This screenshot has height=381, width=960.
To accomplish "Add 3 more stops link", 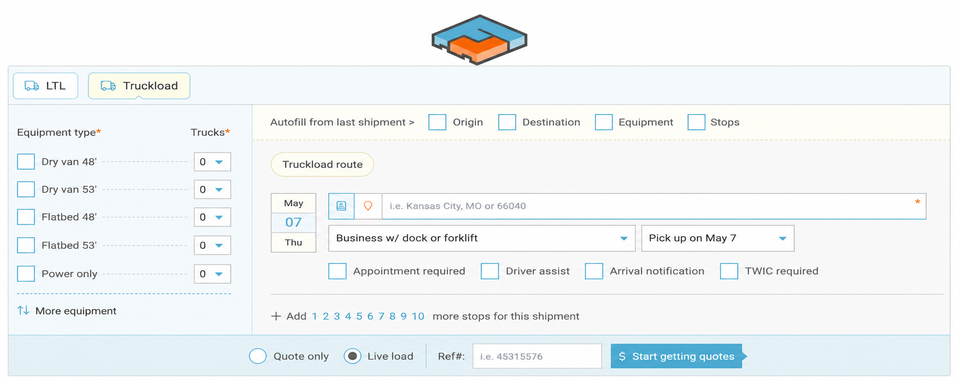I will point(337,317).
